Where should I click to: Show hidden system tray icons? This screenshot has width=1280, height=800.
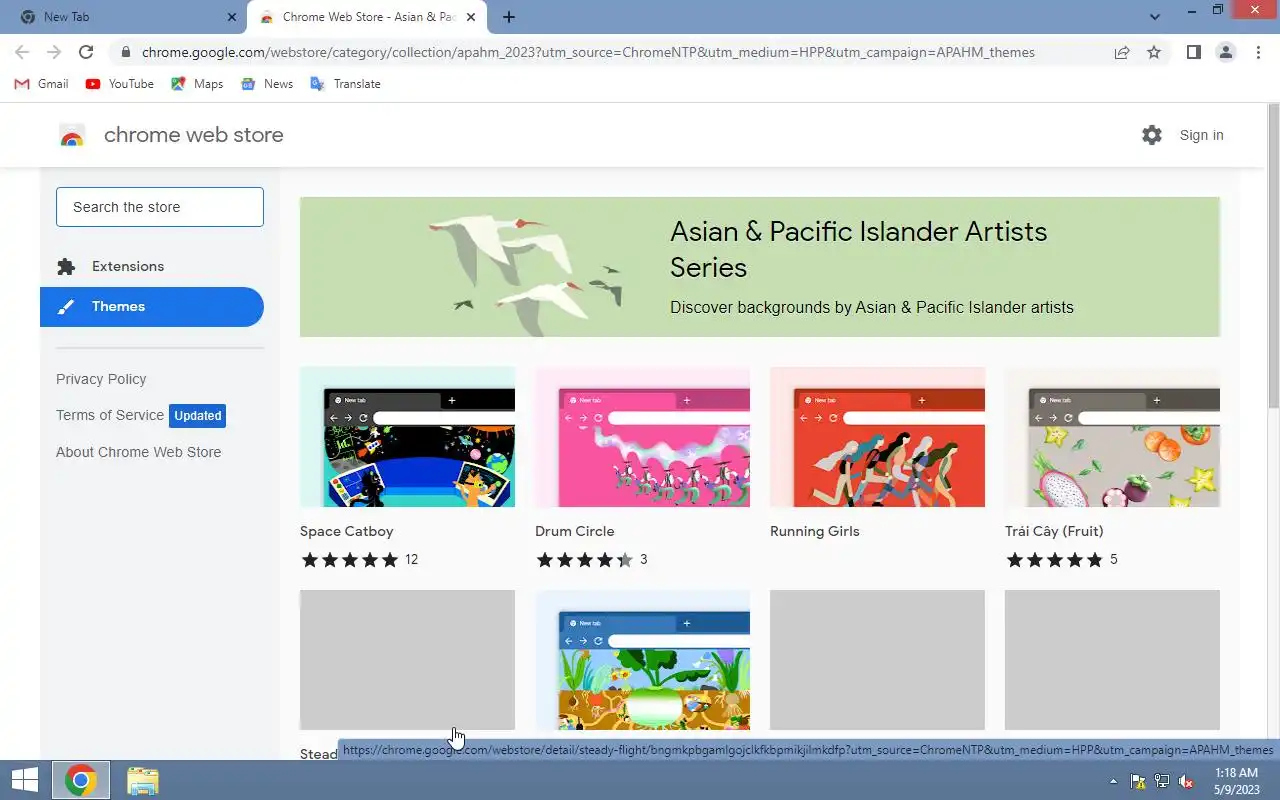click(x=1114, y=781)
